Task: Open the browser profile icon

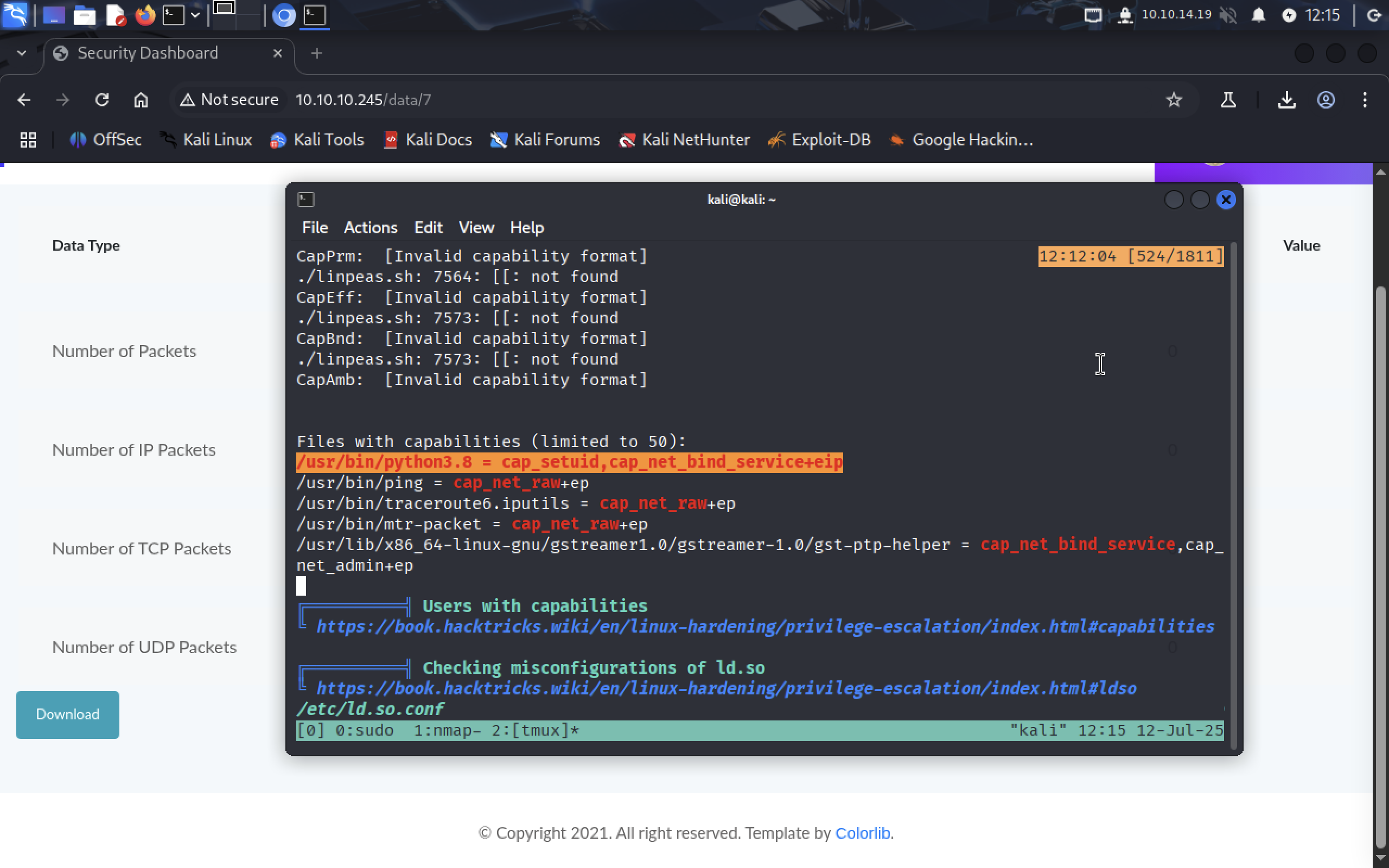Action: (x=1326, y=100)
